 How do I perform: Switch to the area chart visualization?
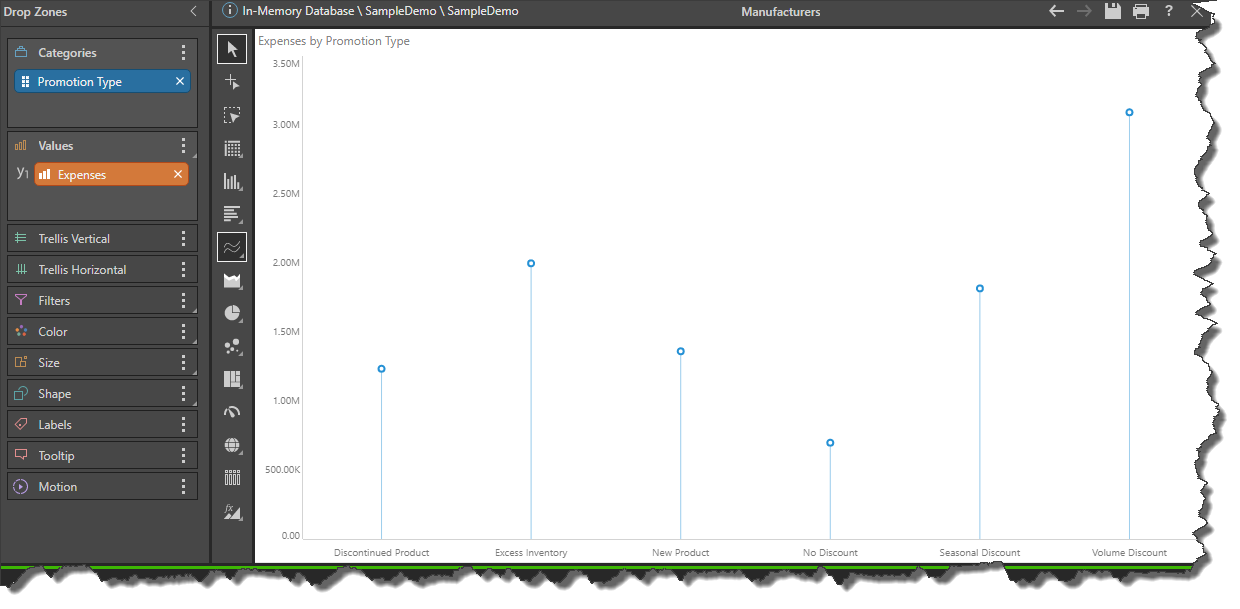[231, 280]
